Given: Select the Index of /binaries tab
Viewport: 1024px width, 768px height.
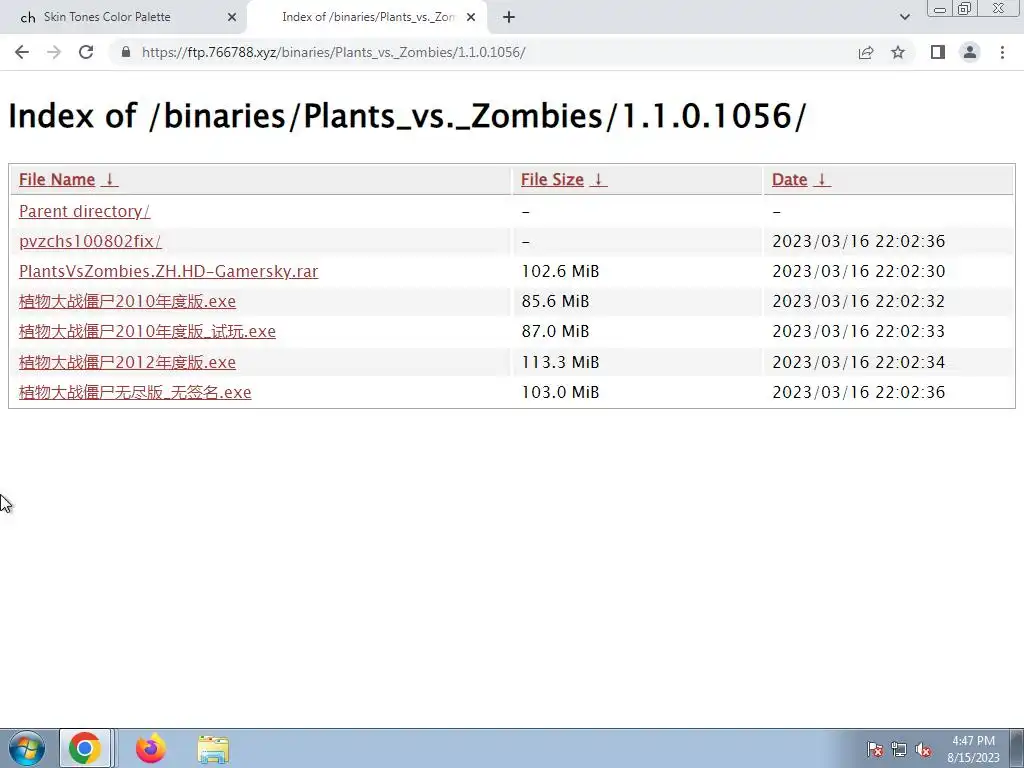Looking at the screenshot, I should pyautogui.click(x=368, y=18).
